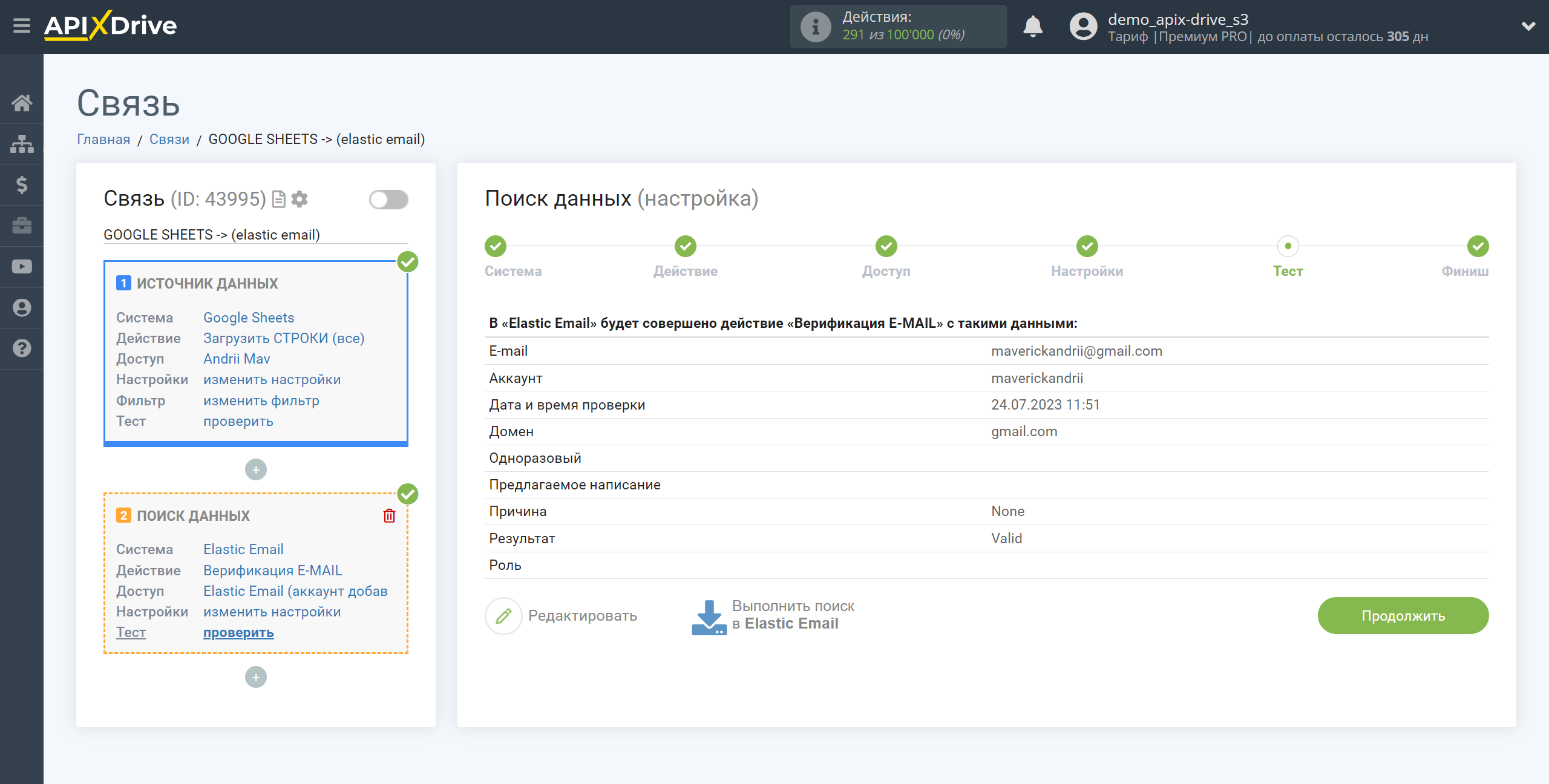Delete the data search block
Screen dimensions: 1549x784
[x=389, y=515]
